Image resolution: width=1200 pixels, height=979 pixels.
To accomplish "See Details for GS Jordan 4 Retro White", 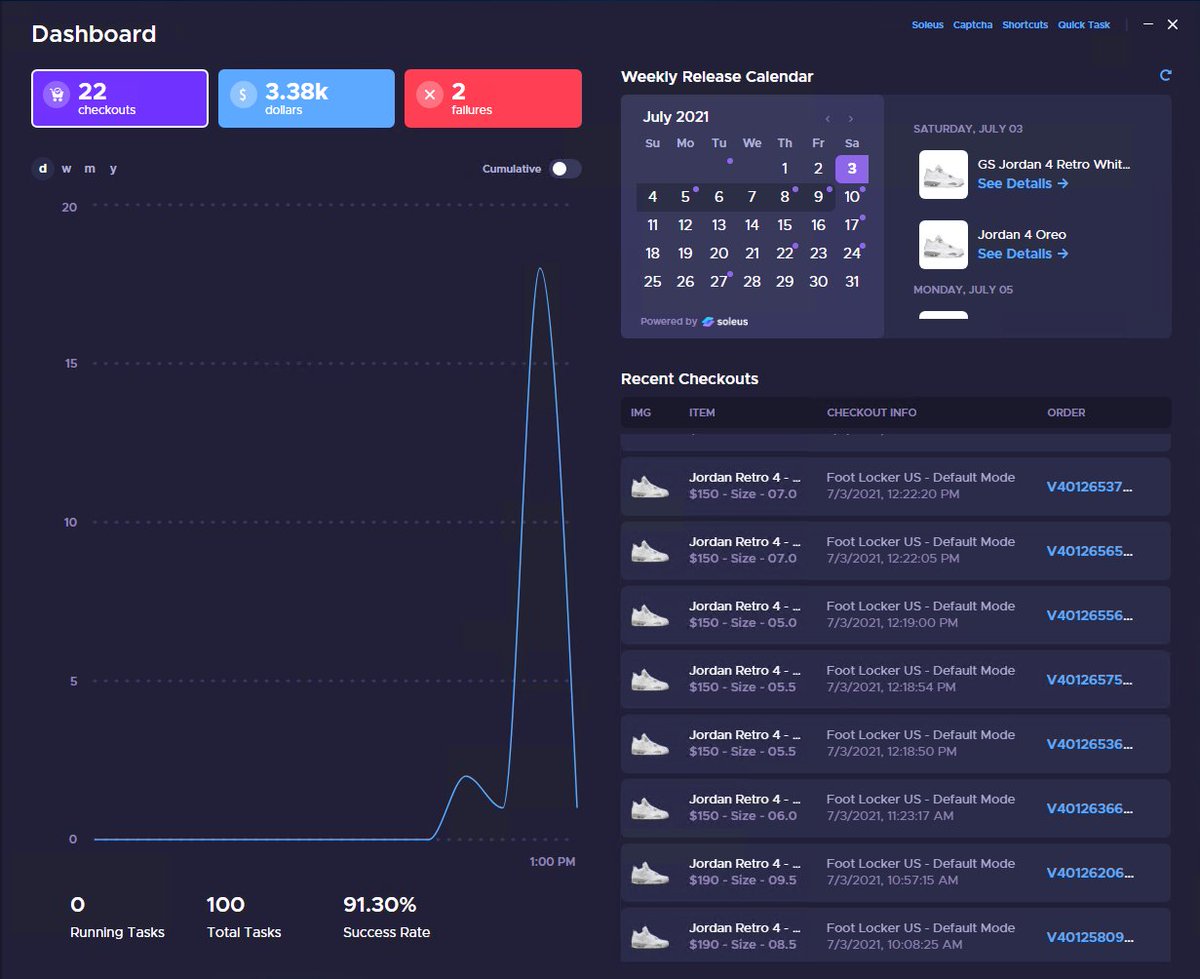I will coord(1023,184).
